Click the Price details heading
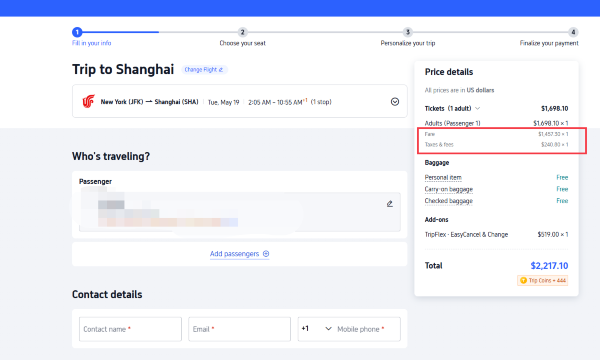The width and height of the screenshot is (600, 360). [x=449, y=72]
